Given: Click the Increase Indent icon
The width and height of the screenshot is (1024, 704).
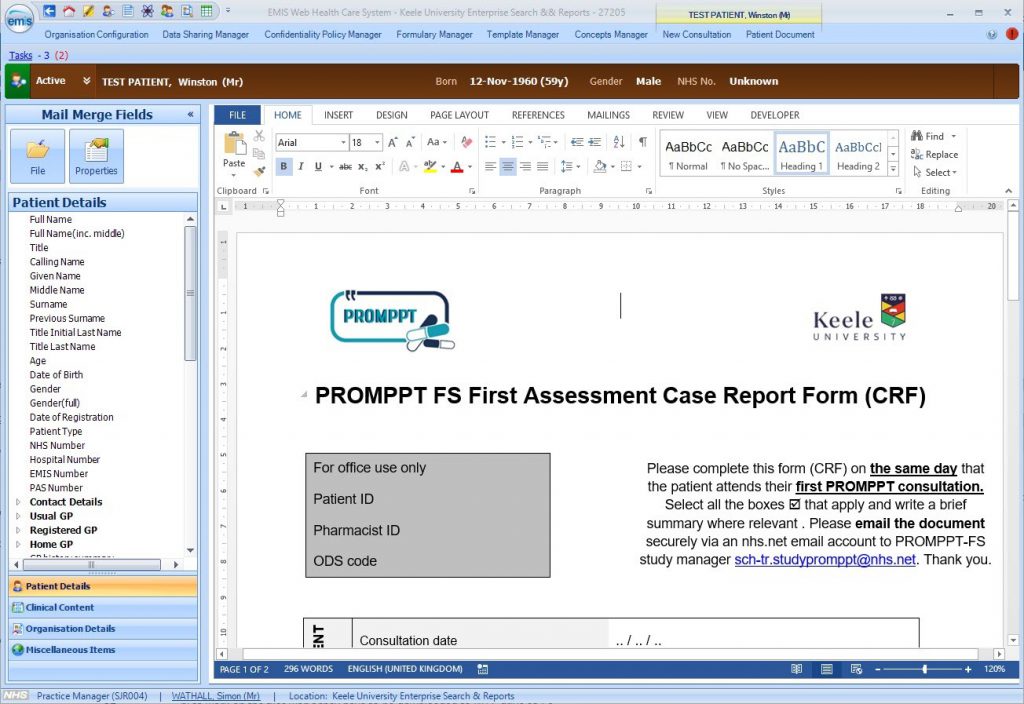Looking at the screenshot, I should tap(594, 142).
